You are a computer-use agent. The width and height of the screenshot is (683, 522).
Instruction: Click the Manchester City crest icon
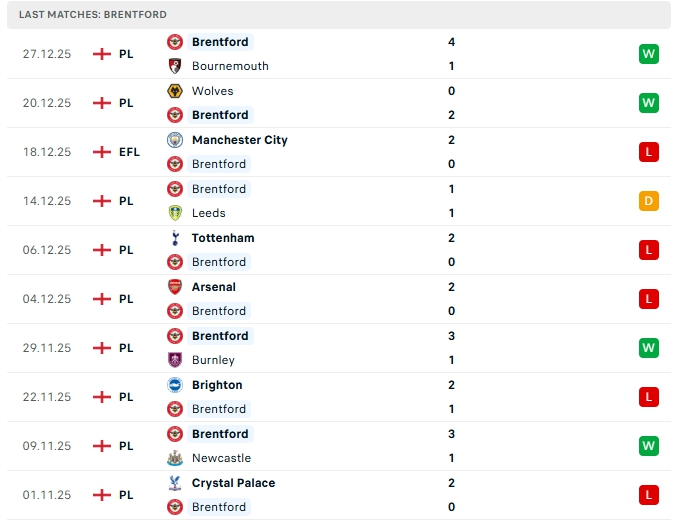coord(175,140)
